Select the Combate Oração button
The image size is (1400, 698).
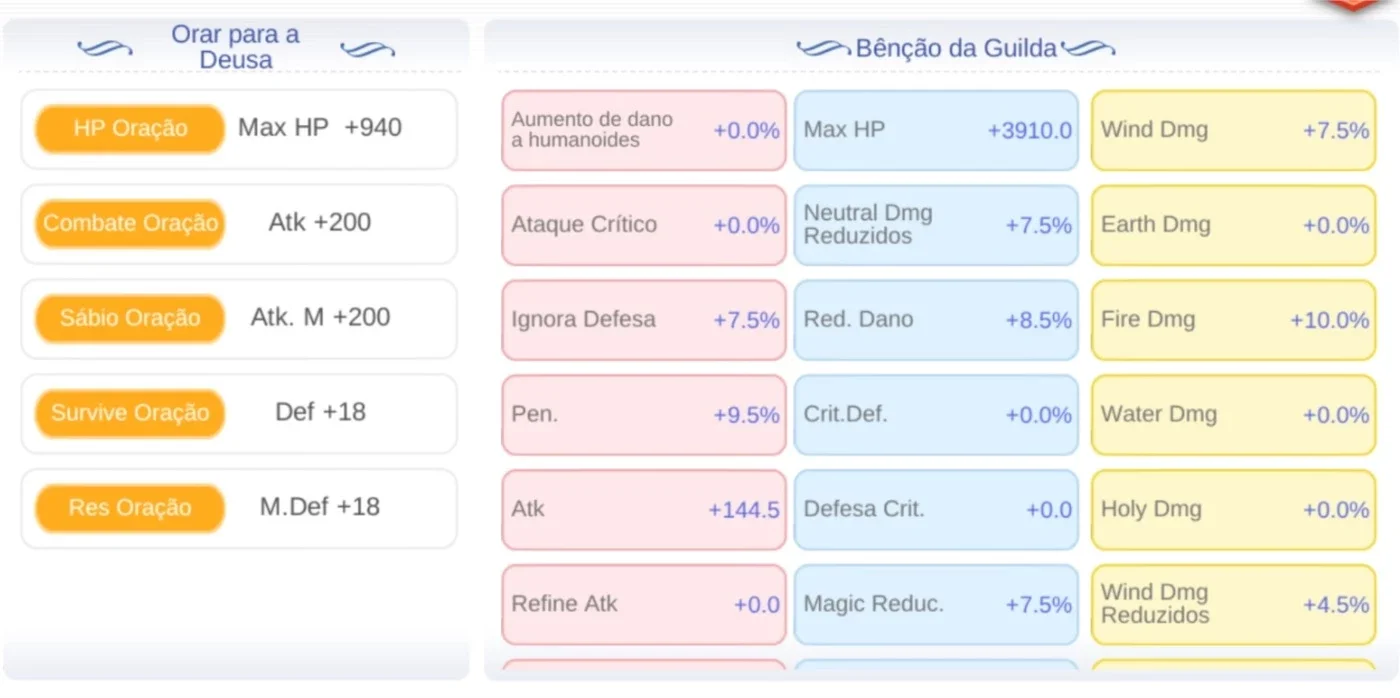point(129,224)
